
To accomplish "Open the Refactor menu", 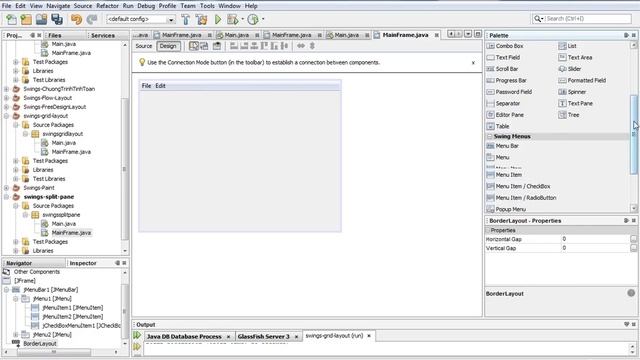I will click(x=107, y=6).
